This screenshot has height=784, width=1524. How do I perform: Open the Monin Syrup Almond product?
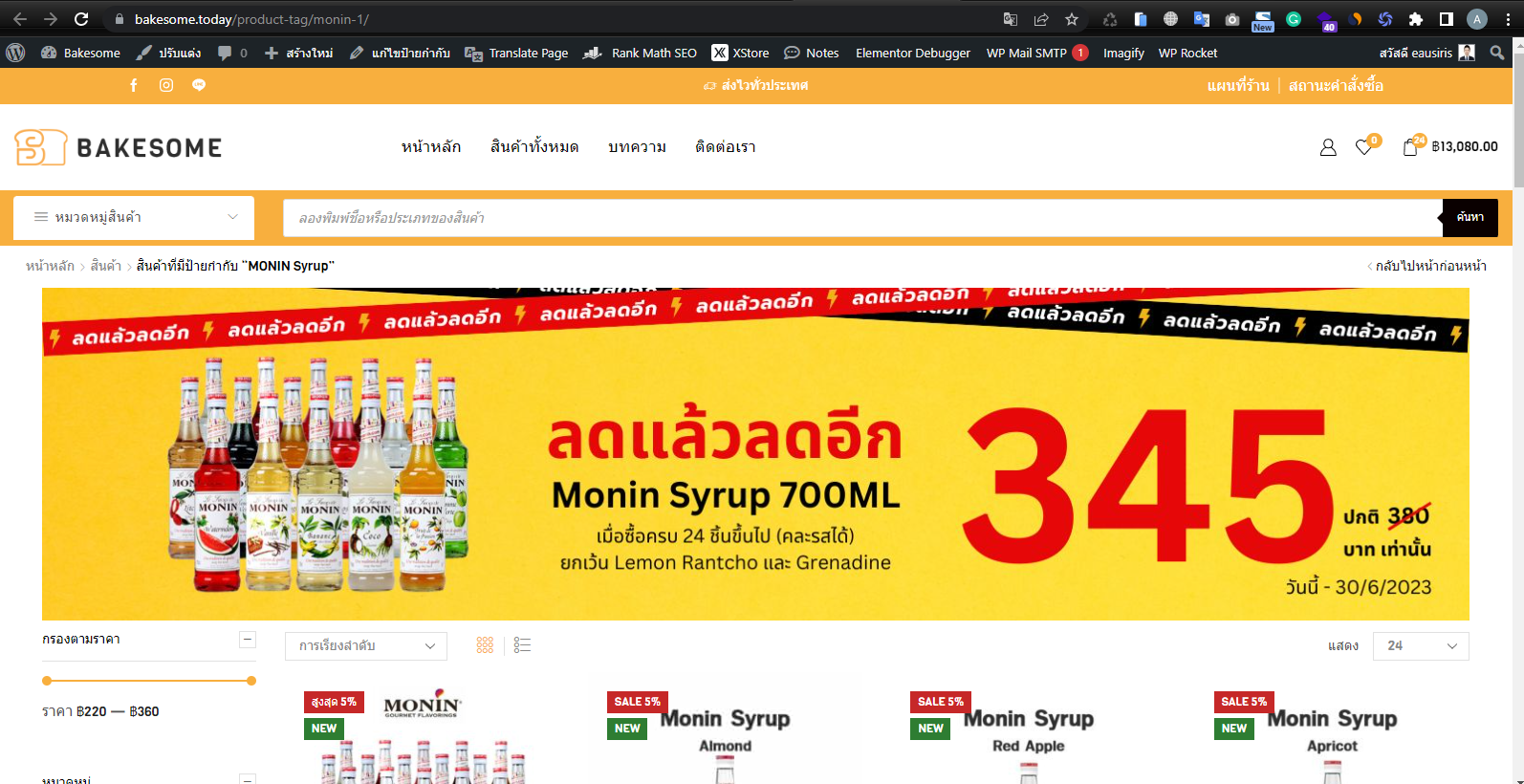pyautogui.click(x=725, y=731)
